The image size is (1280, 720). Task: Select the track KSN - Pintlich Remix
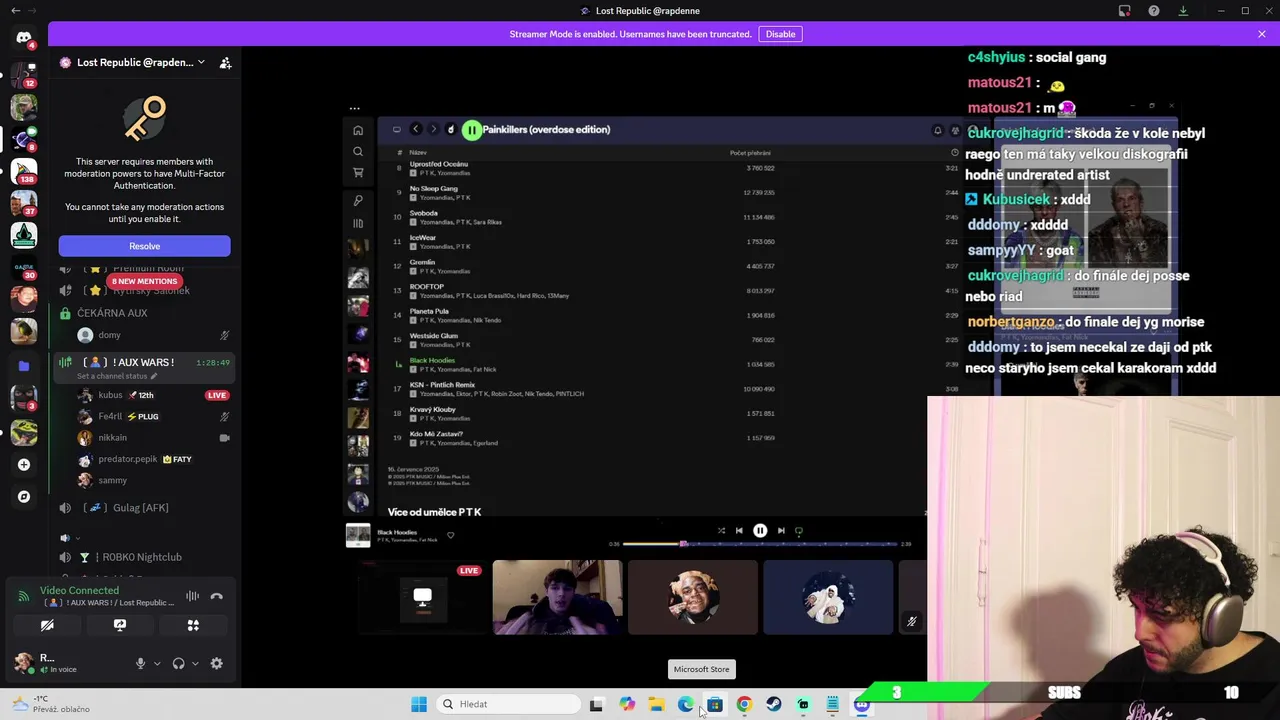click(442, 385)
